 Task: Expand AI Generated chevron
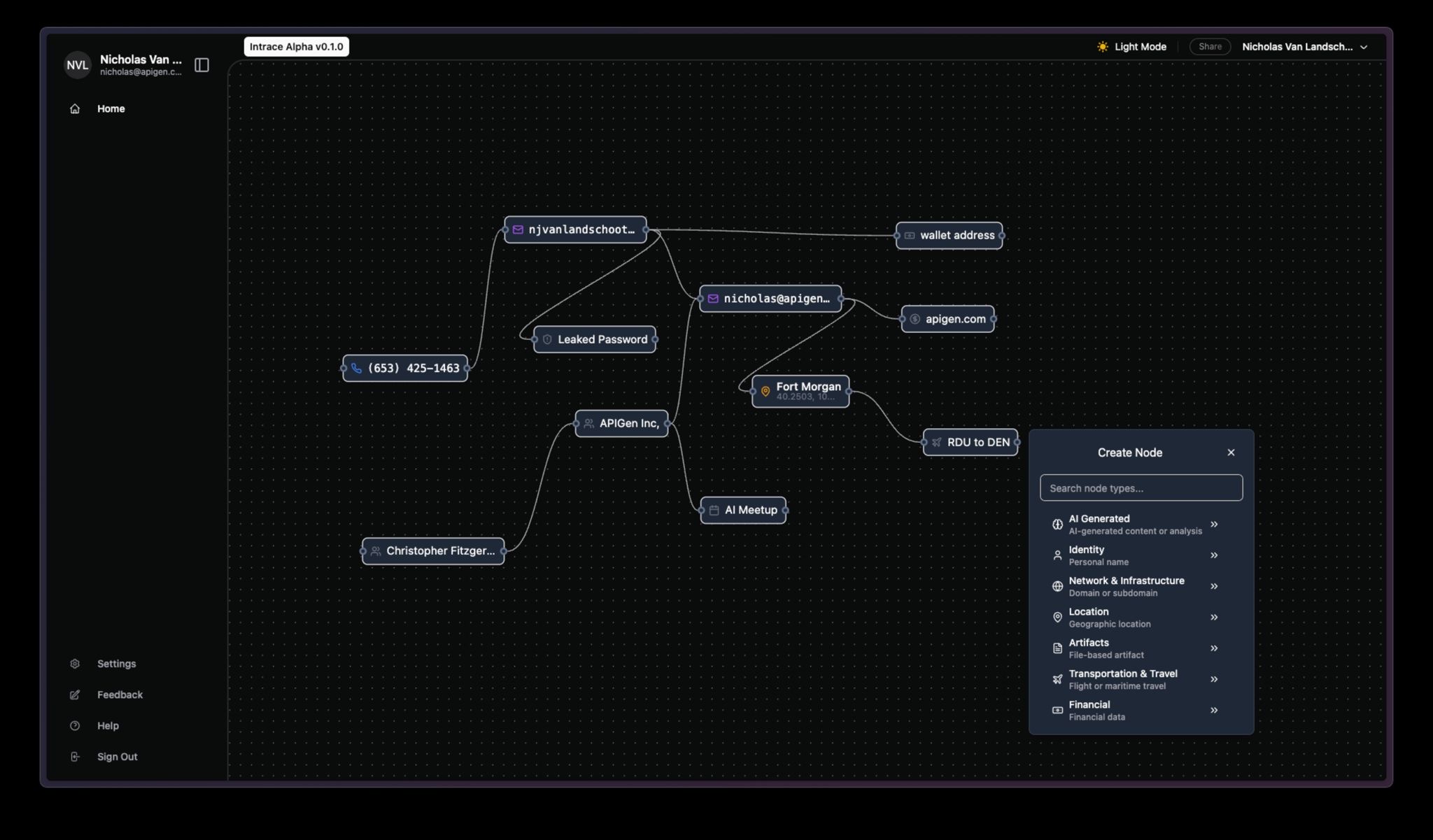click(x=1214, y=524)
